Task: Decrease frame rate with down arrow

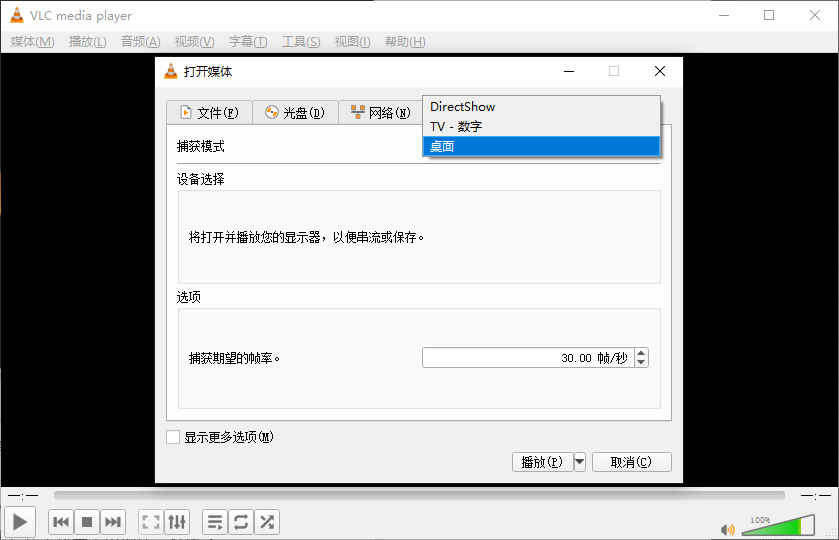Action: [x=641, y=362]
